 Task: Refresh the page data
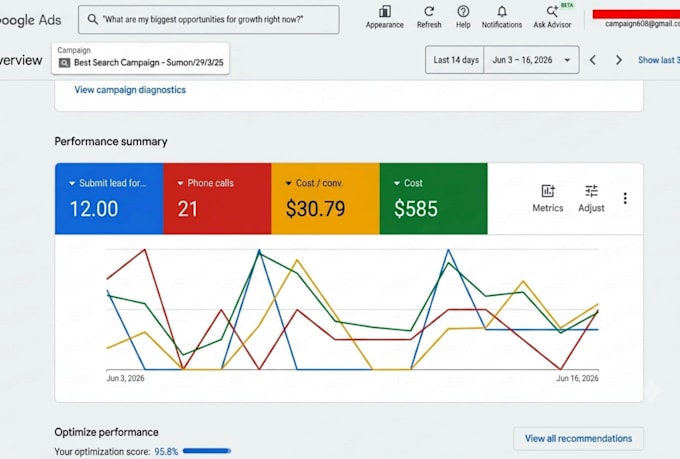(x=429, y=17)
